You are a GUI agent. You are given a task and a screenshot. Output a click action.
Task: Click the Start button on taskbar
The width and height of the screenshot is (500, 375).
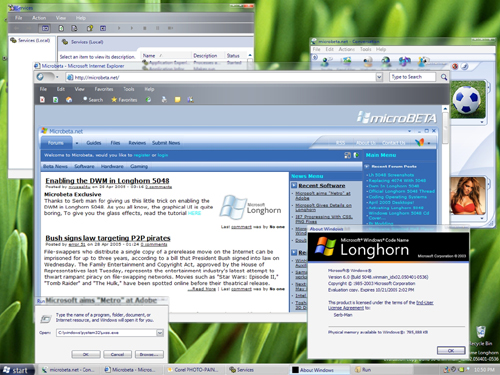point(17,370)
